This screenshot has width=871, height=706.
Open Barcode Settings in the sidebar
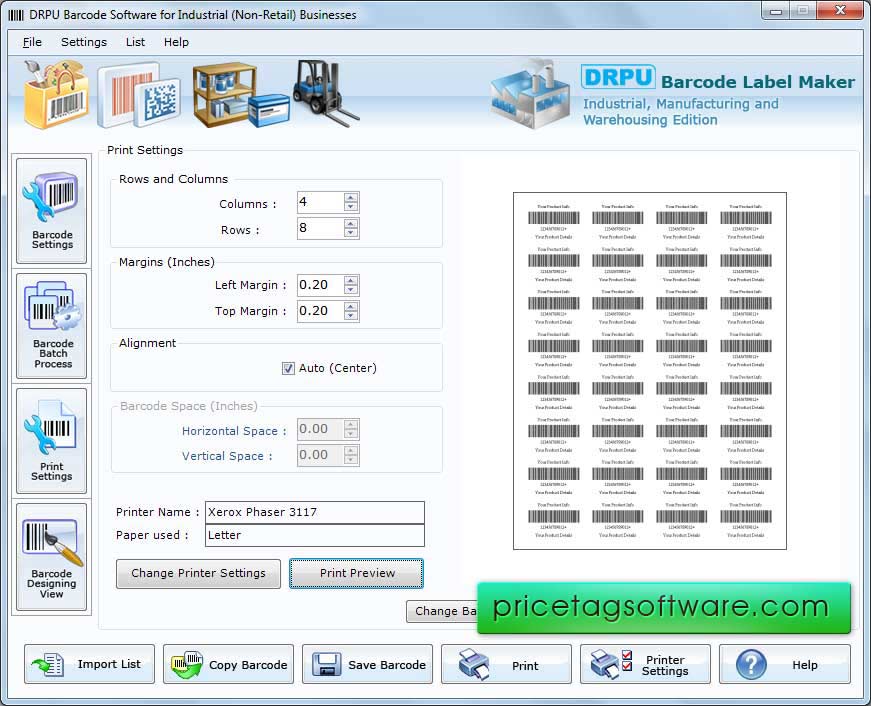(52, 211)
